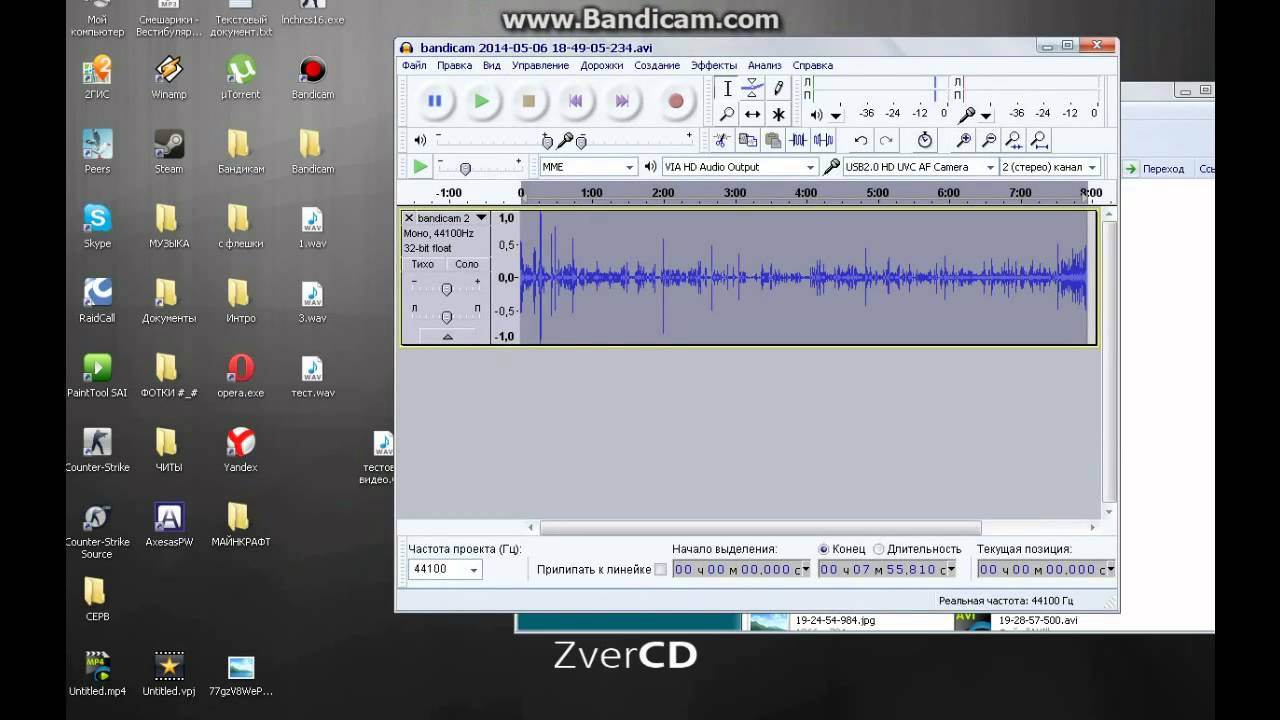Open the Дорожки menu
The image size is (1280, 720).
[601, 65]
